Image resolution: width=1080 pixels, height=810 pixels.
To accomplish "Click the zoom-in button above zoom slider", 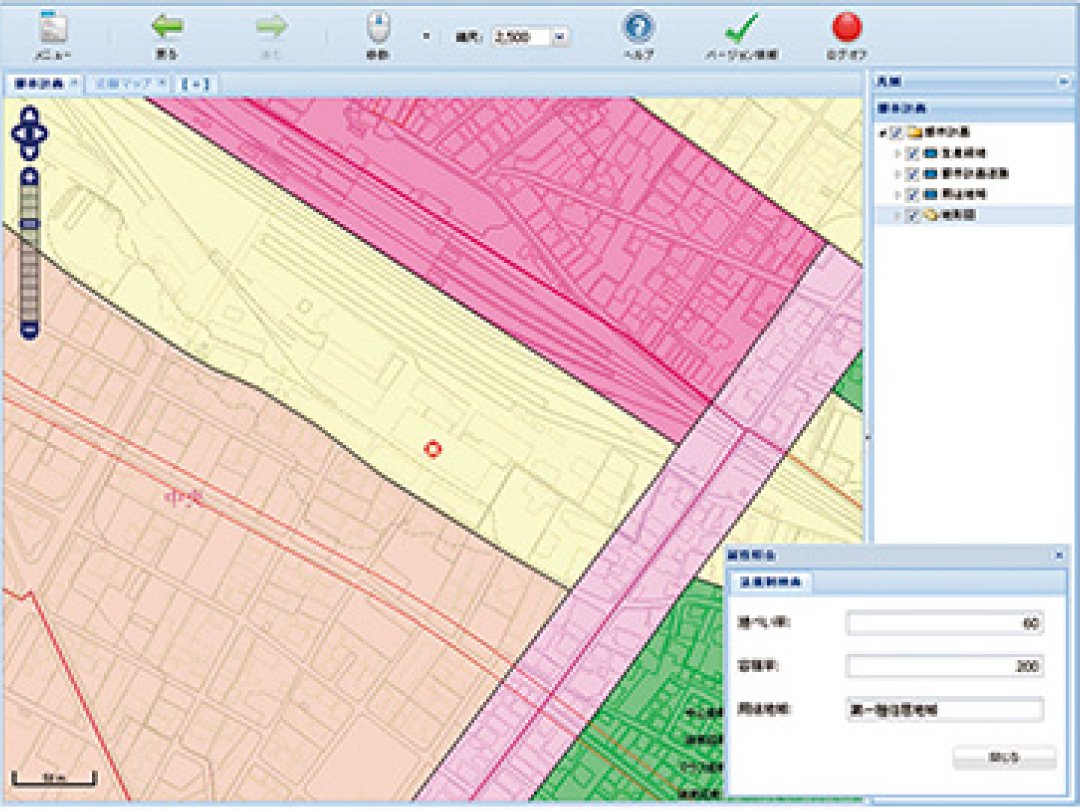I will pos(30,177).
